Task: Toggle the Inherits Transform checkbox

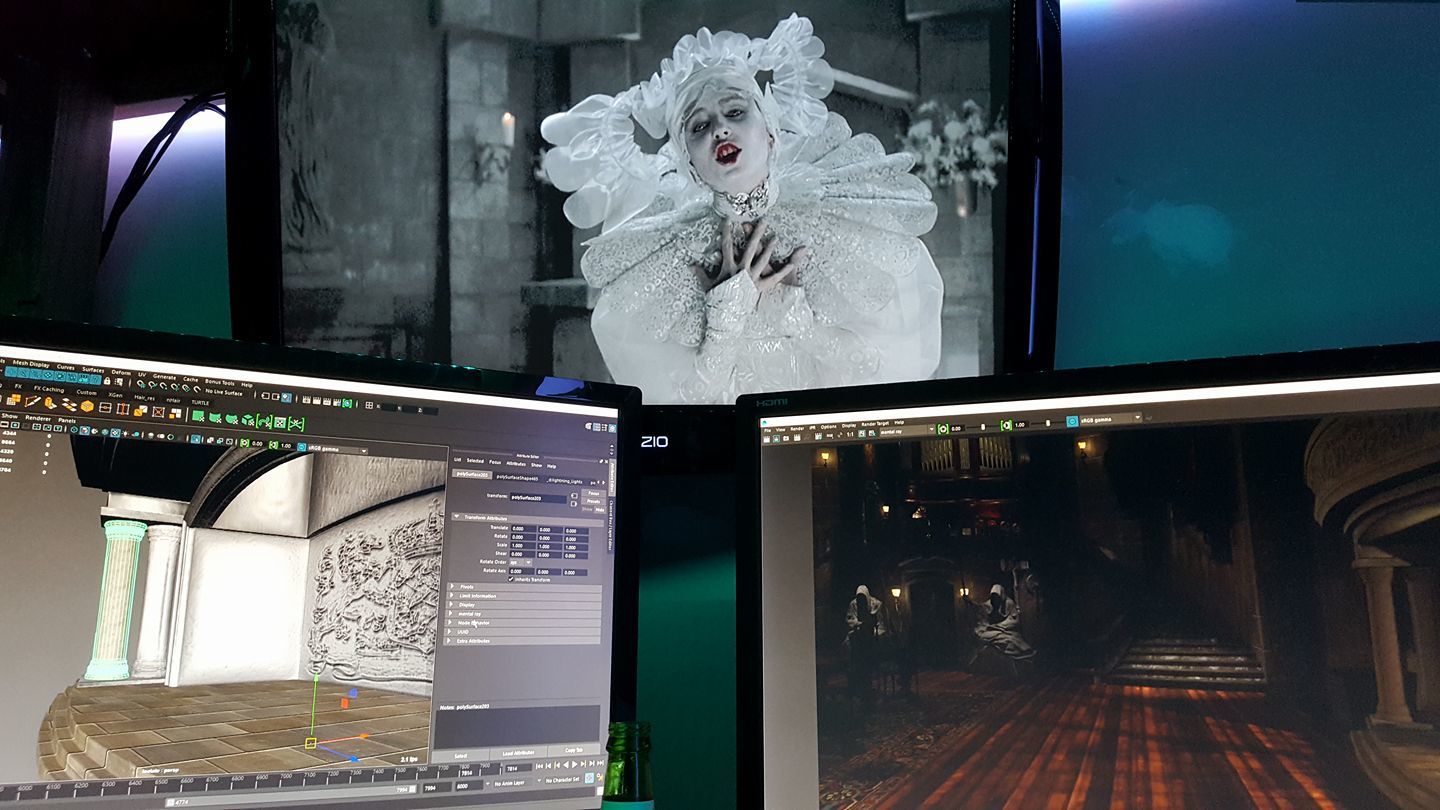Action: (x=512, y=579)
